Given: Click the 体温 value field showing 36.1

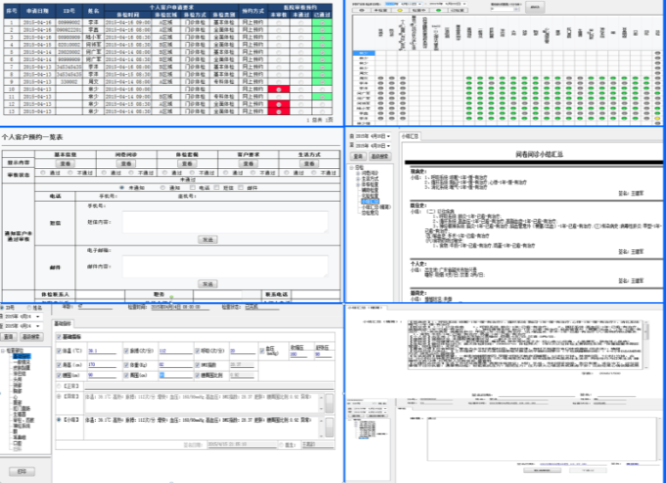Looking at the screenshot, I should 102,351.
